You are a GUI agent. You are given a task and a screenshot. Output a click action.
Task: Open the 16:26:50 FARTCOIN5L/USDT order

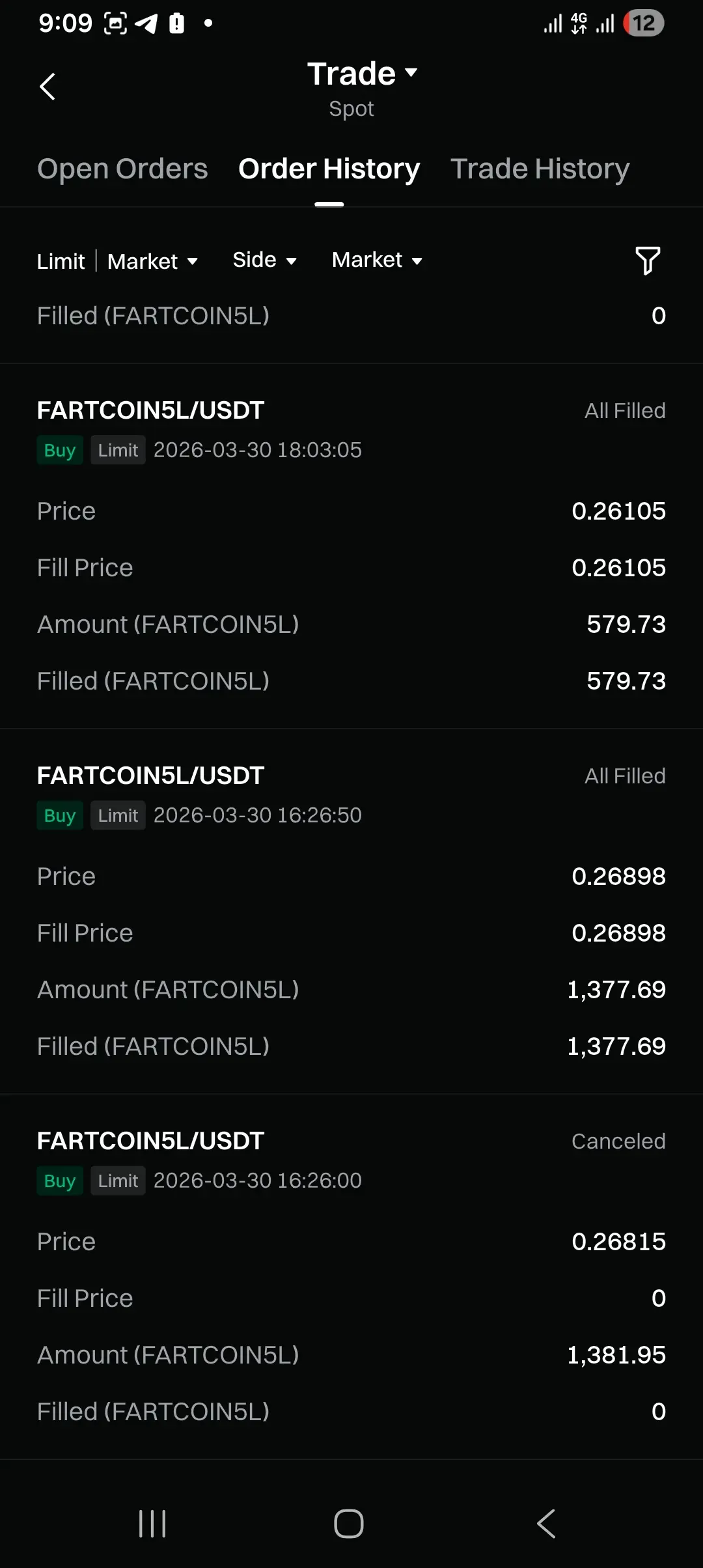coord(151,776)
